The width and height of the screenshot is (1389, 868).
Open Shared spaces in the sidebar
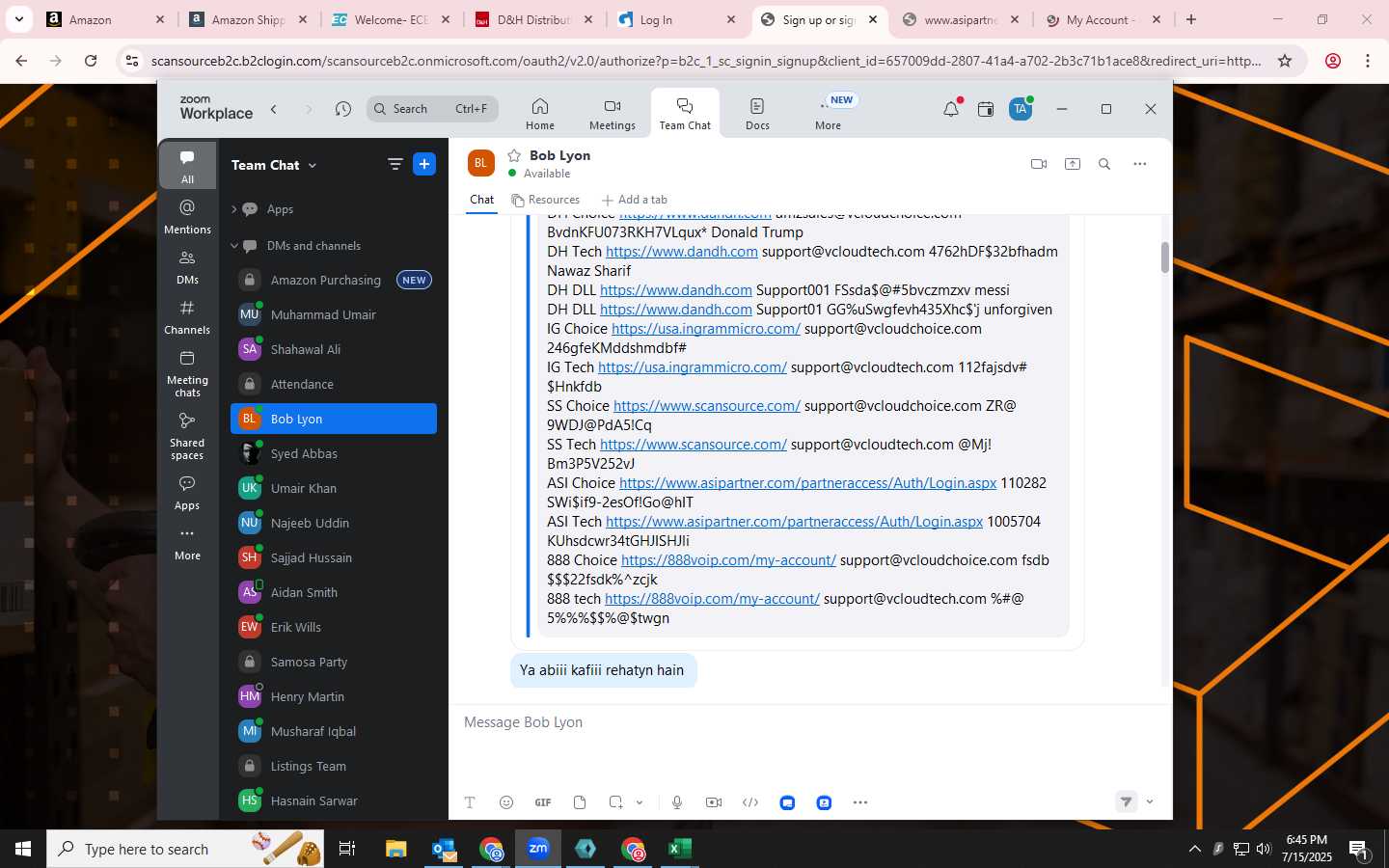187,436
